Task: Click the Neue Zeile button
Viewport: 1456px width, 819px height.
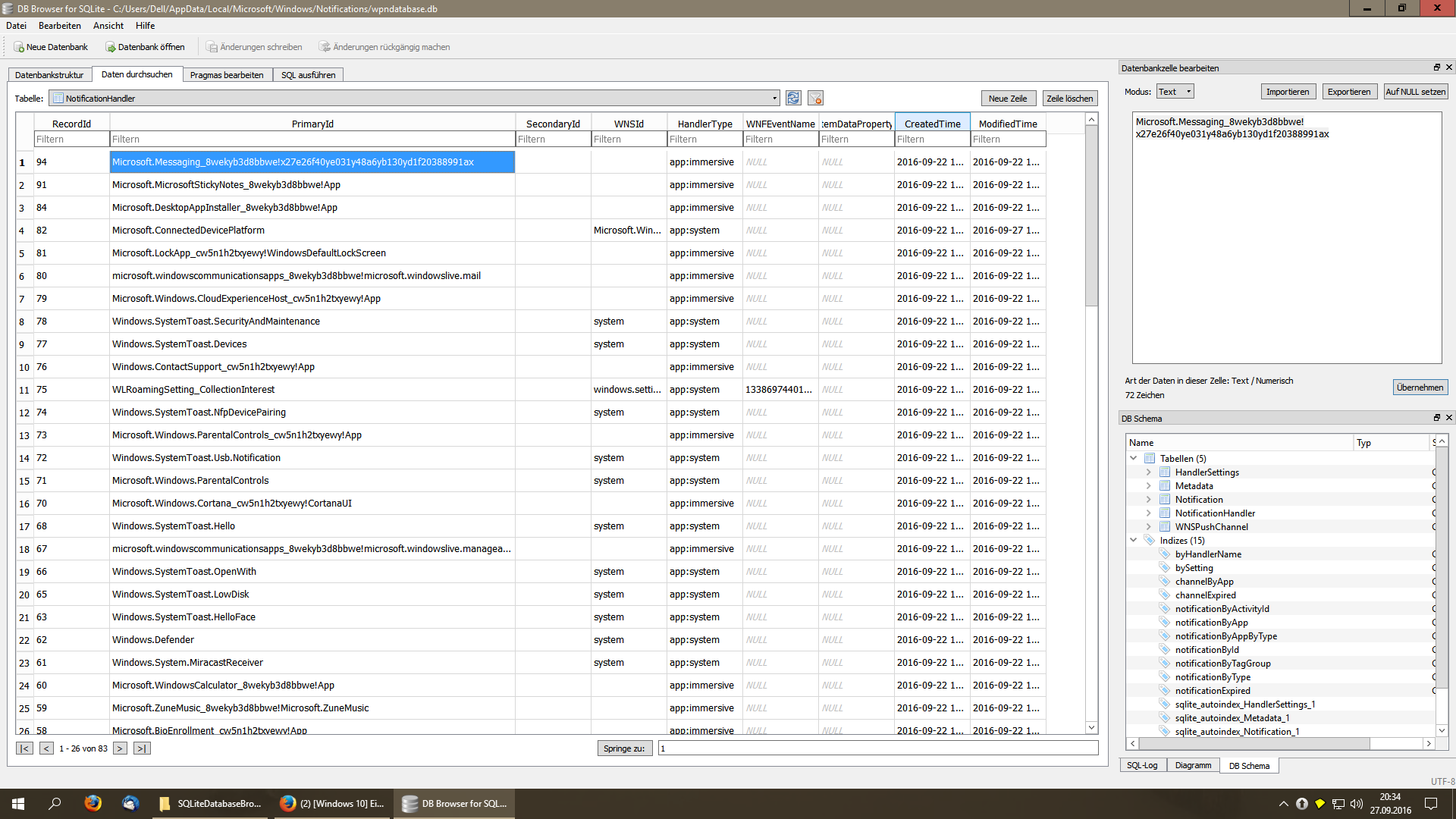Action: (1007, 99)
